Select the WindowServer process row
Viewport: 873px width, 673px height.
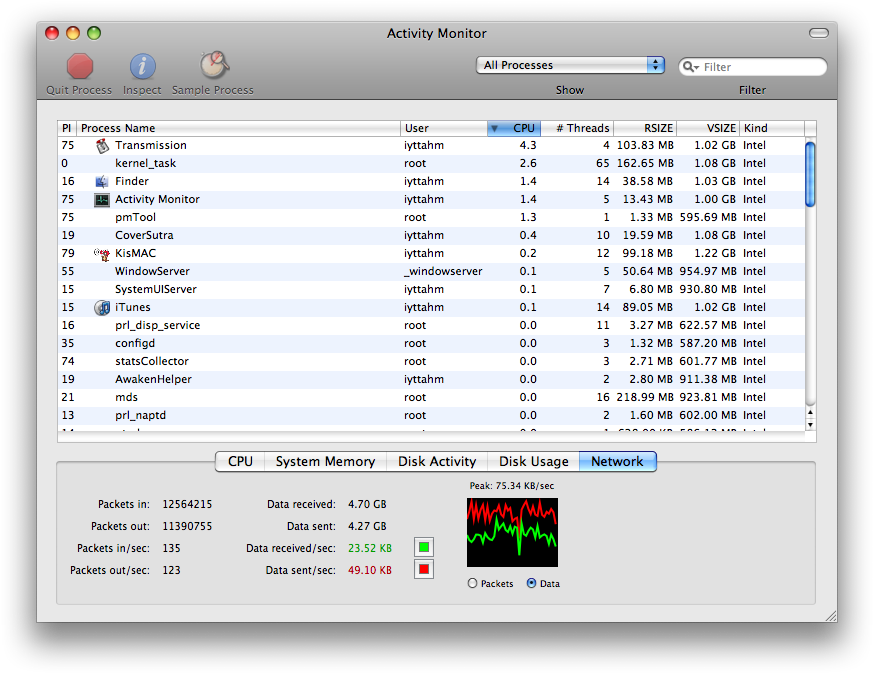tap(300, 271)
